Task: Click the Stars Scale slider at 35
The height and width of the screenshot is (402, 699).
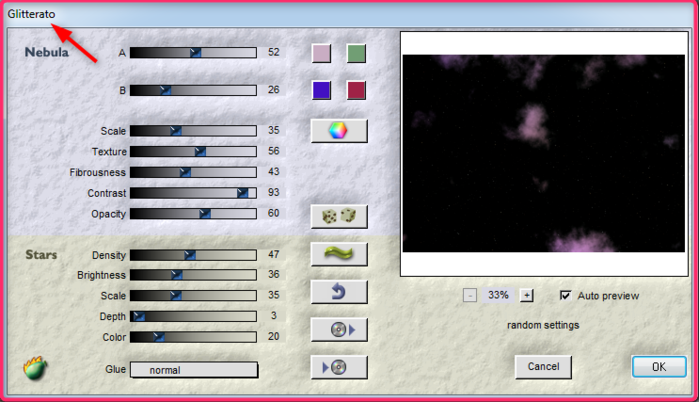Action: click(x=176, y=295)
